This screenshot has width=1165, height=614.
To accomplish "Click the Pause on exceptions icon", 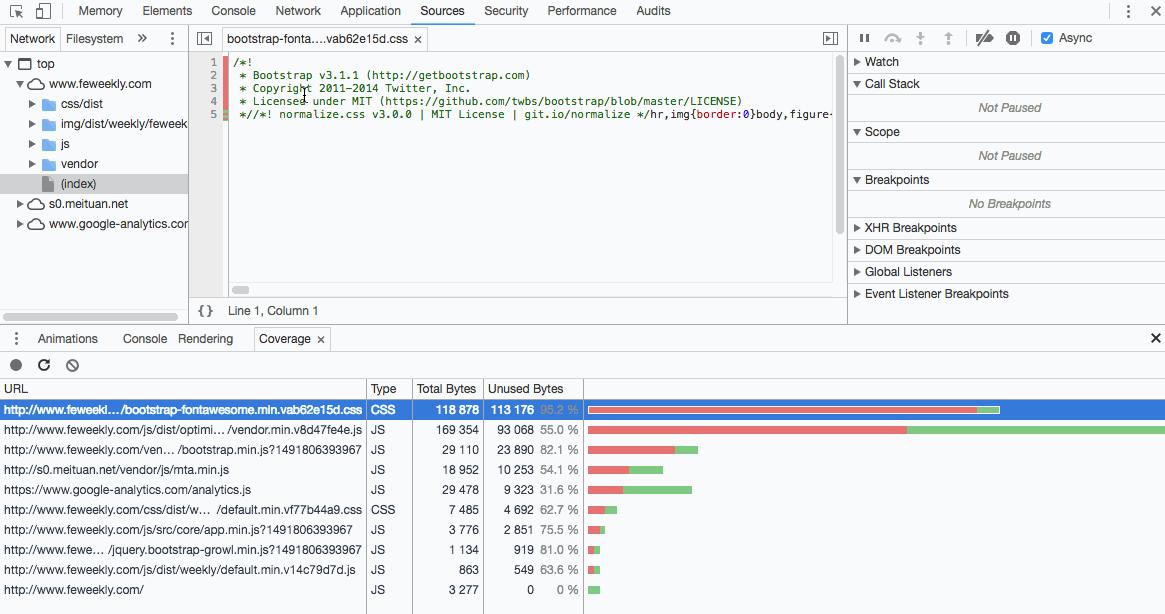I will tap(1013, 37).
